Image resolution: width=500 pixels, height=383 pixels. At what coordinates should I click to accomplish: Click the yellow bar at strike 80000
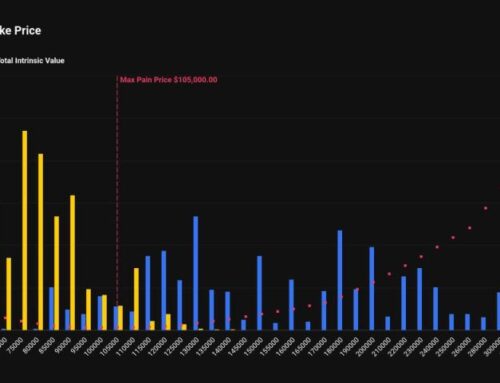pyautogui.click(x=41, y=242)
